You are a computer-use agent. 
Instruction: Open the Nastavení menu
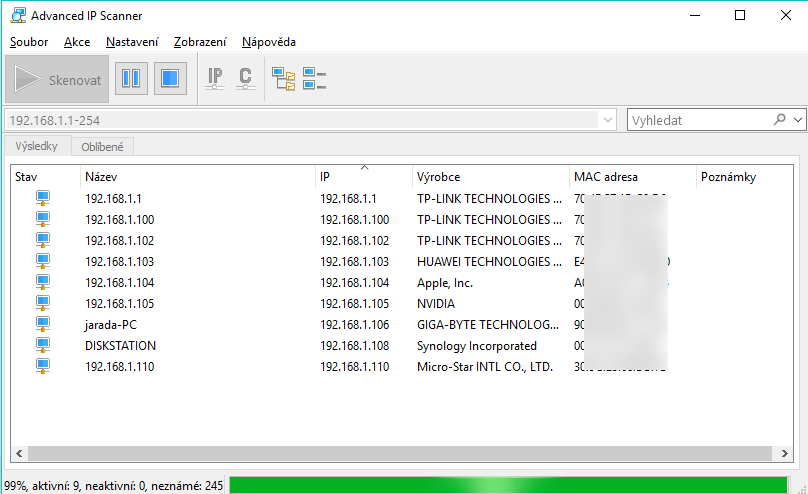click(132, 42)
